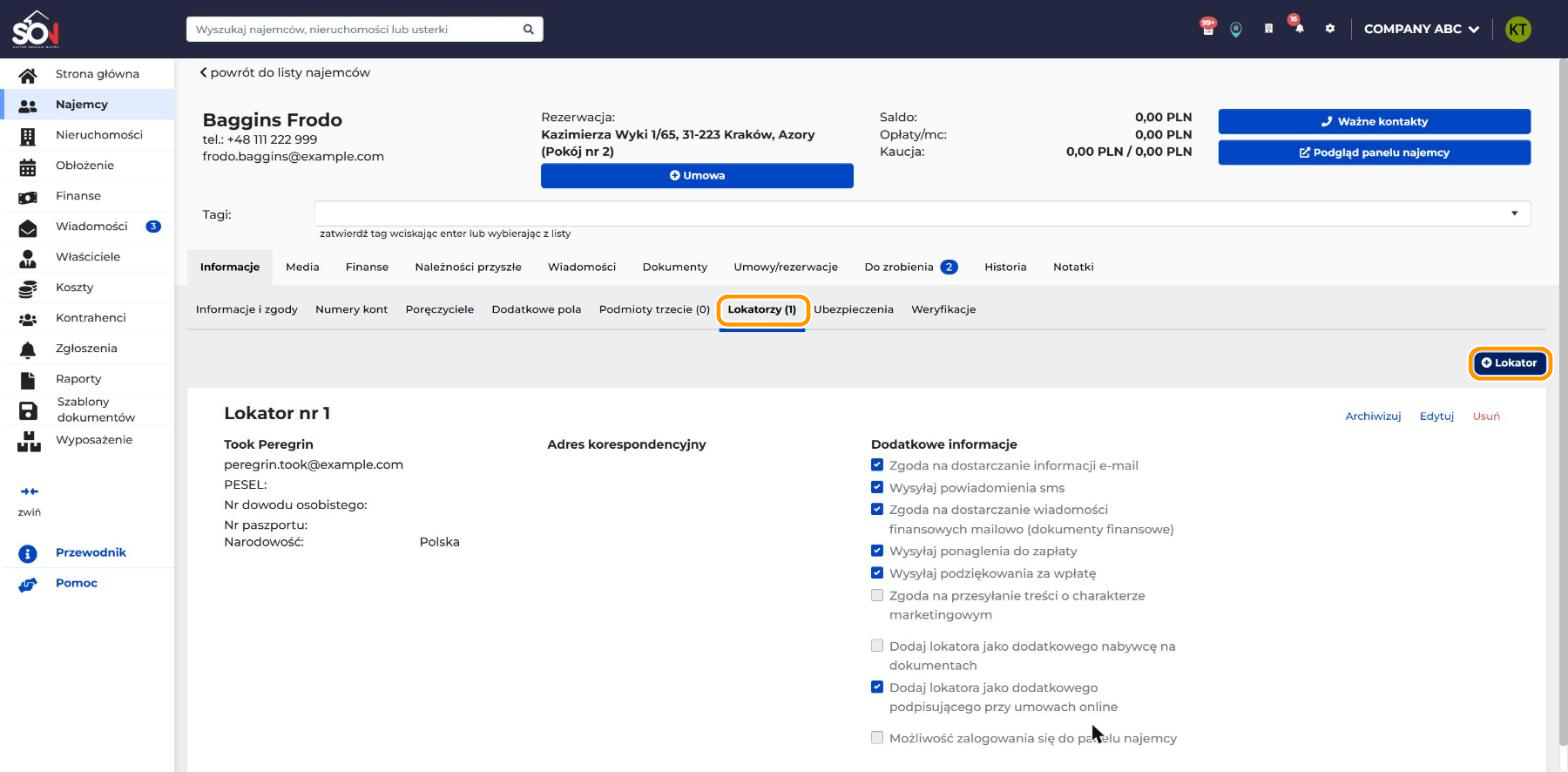Uncheck Wysyłaj podziękowania za wpłatę
This screenshot has height=772, width=1568.
tap(877, 573)
